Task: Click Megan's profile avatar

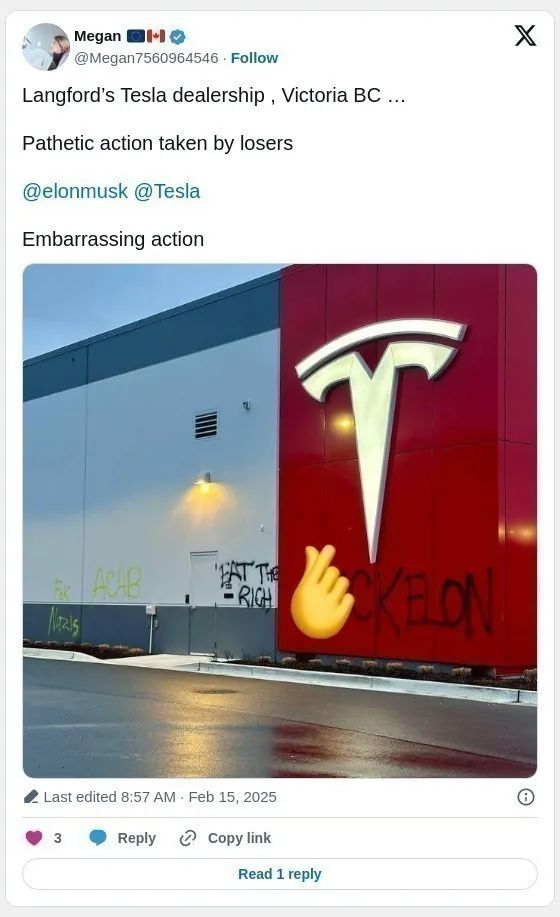Action: click(46, 47)
